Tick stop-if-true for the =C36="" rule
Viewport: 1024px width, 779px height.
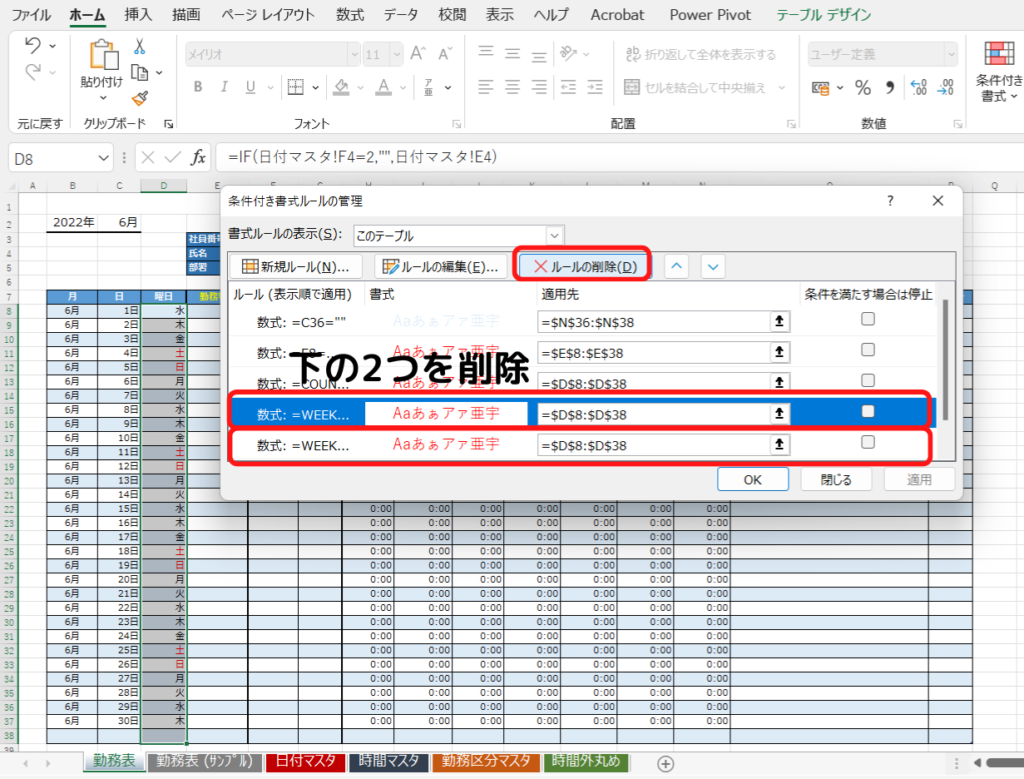[x=868, y=319]
